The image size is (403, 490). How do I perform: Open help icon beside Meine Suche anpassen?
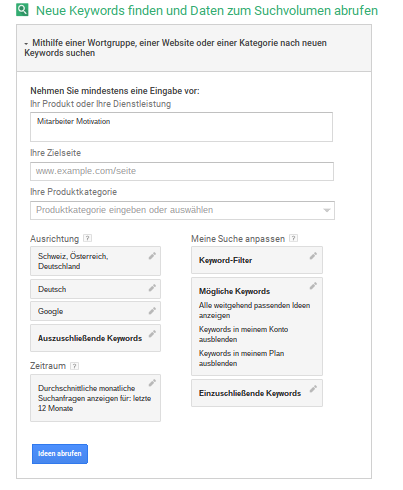pos(293,238)
